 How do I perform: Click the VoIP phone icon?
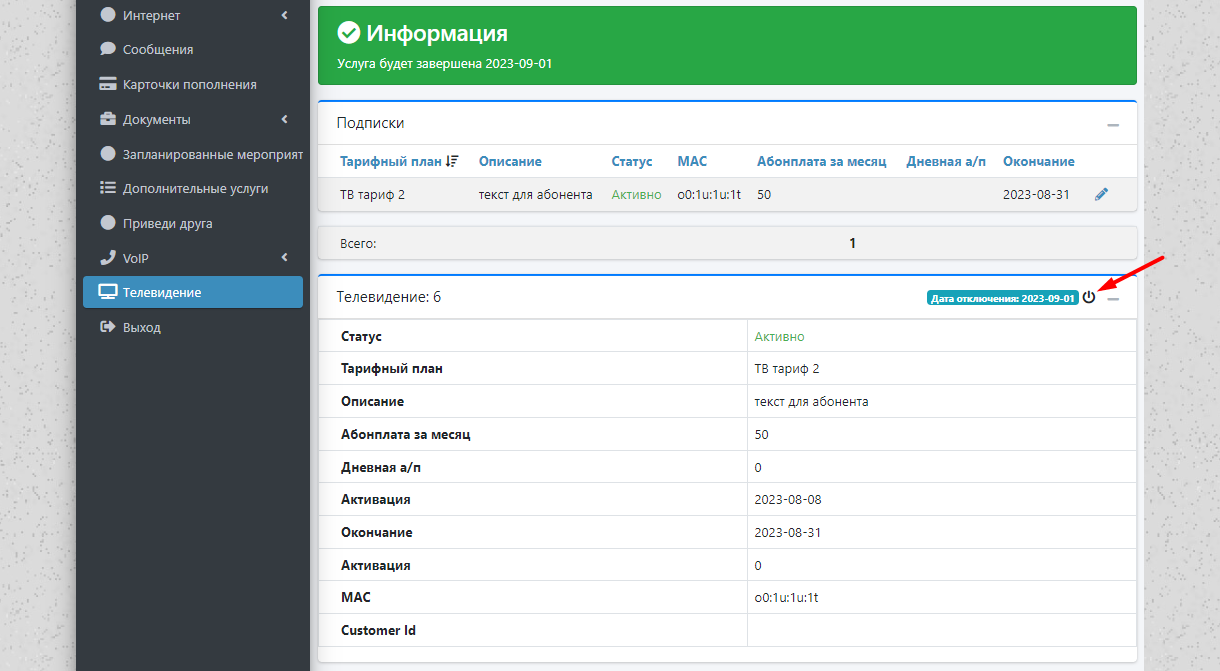(x=108, y=258)
